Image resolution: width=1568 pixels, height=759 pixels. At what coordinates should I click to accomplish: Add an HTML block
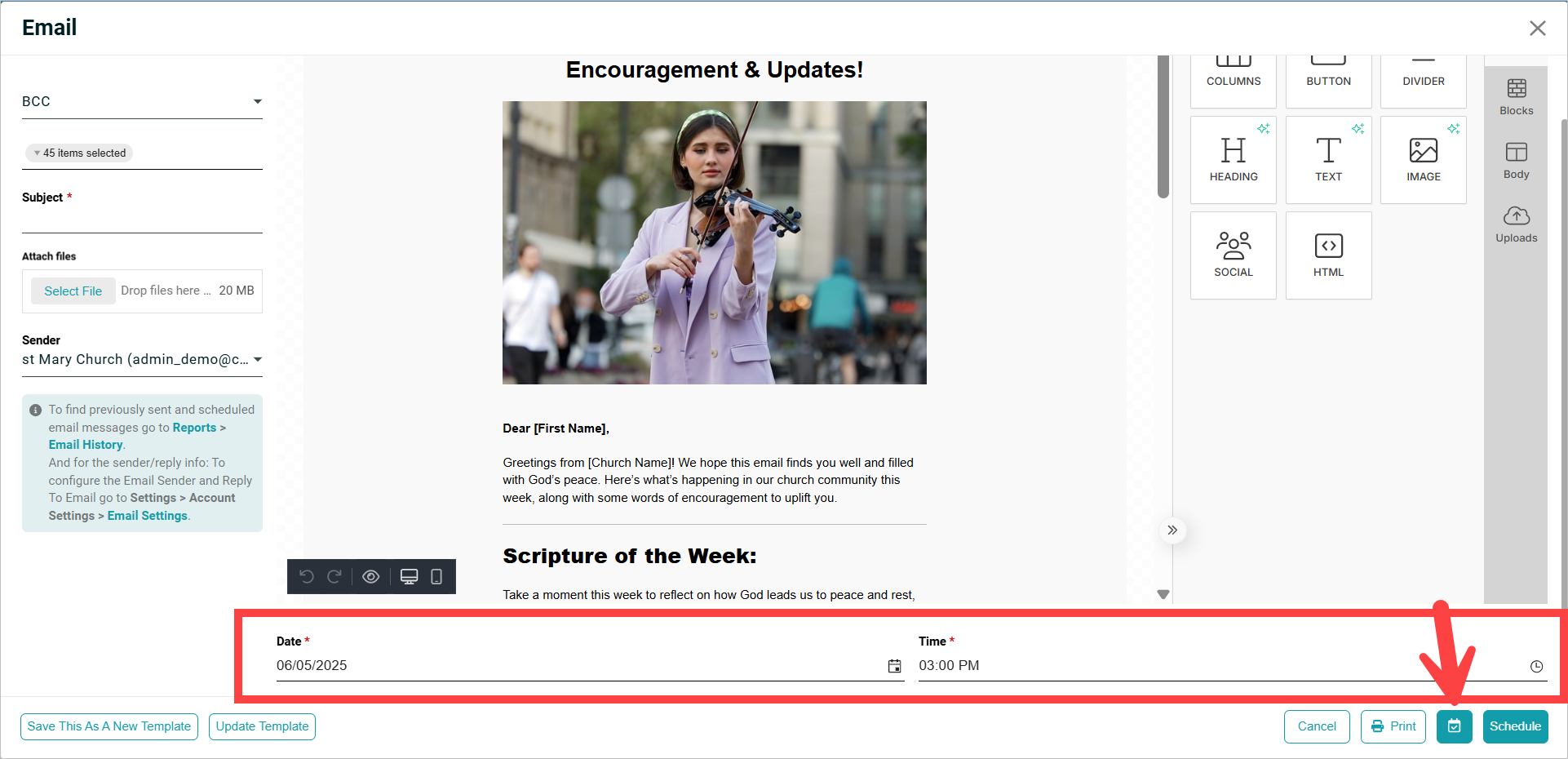(1328, 255)
